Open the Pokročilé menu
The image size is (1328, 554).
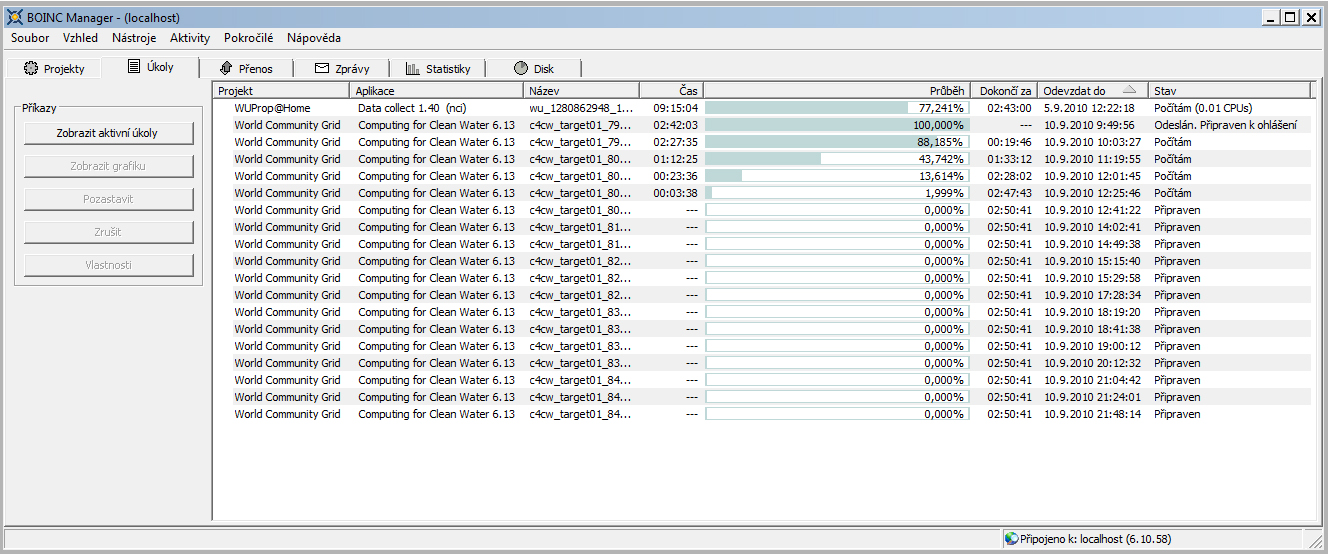coord(248,38)
